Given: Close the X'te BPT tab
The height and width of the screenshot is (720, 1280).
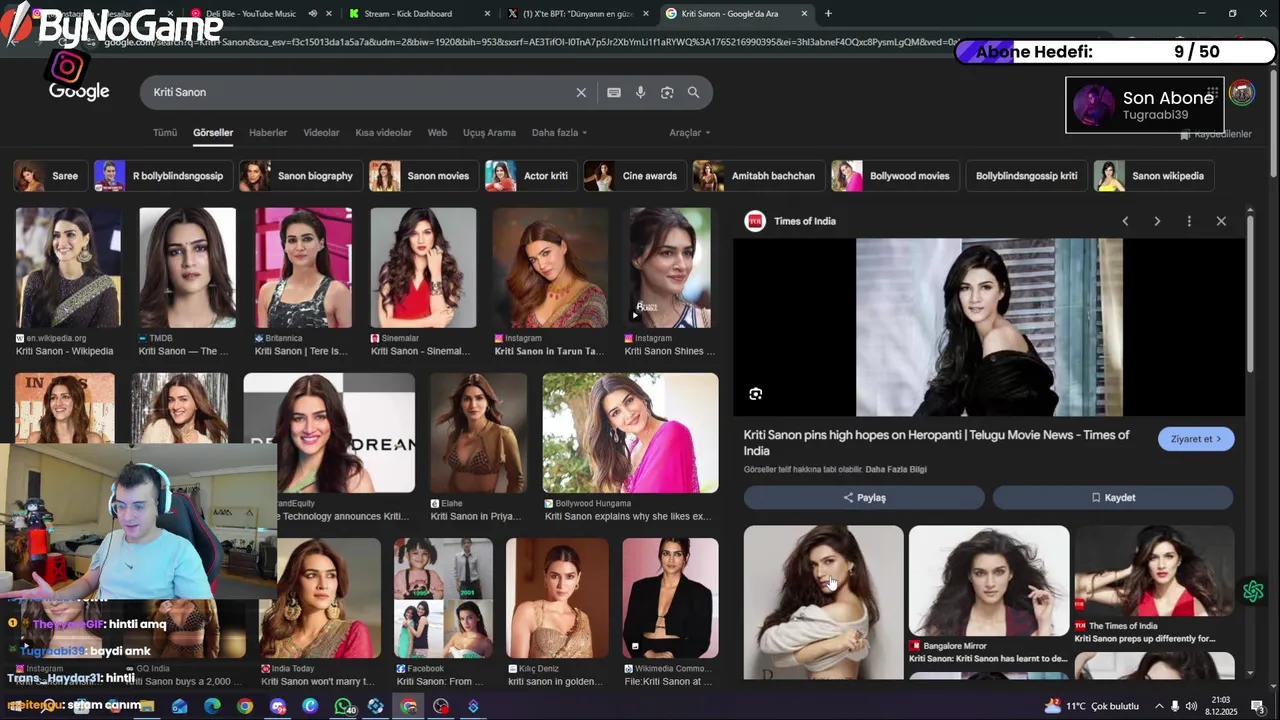Looking at the screenshot, I should click(646, 14).
